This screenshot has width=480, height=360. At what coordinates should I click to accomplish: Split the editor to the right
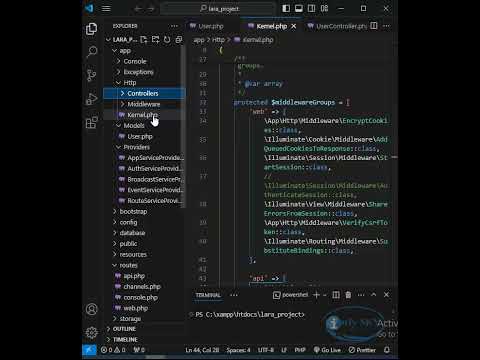click(x=374, y=26)
